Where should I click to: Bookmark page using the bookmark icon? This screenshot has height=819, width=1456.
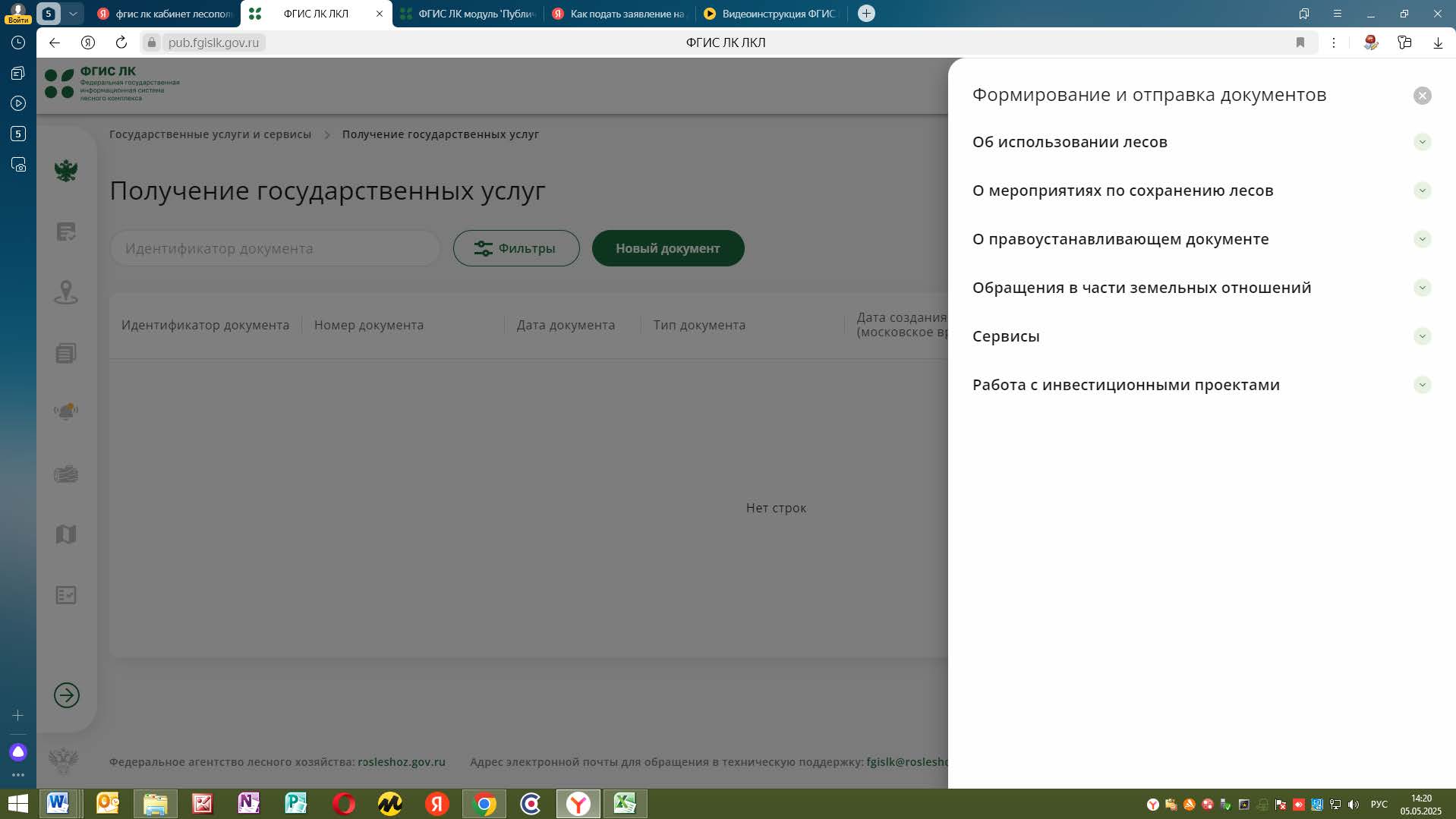click(x=1300, y=43)
